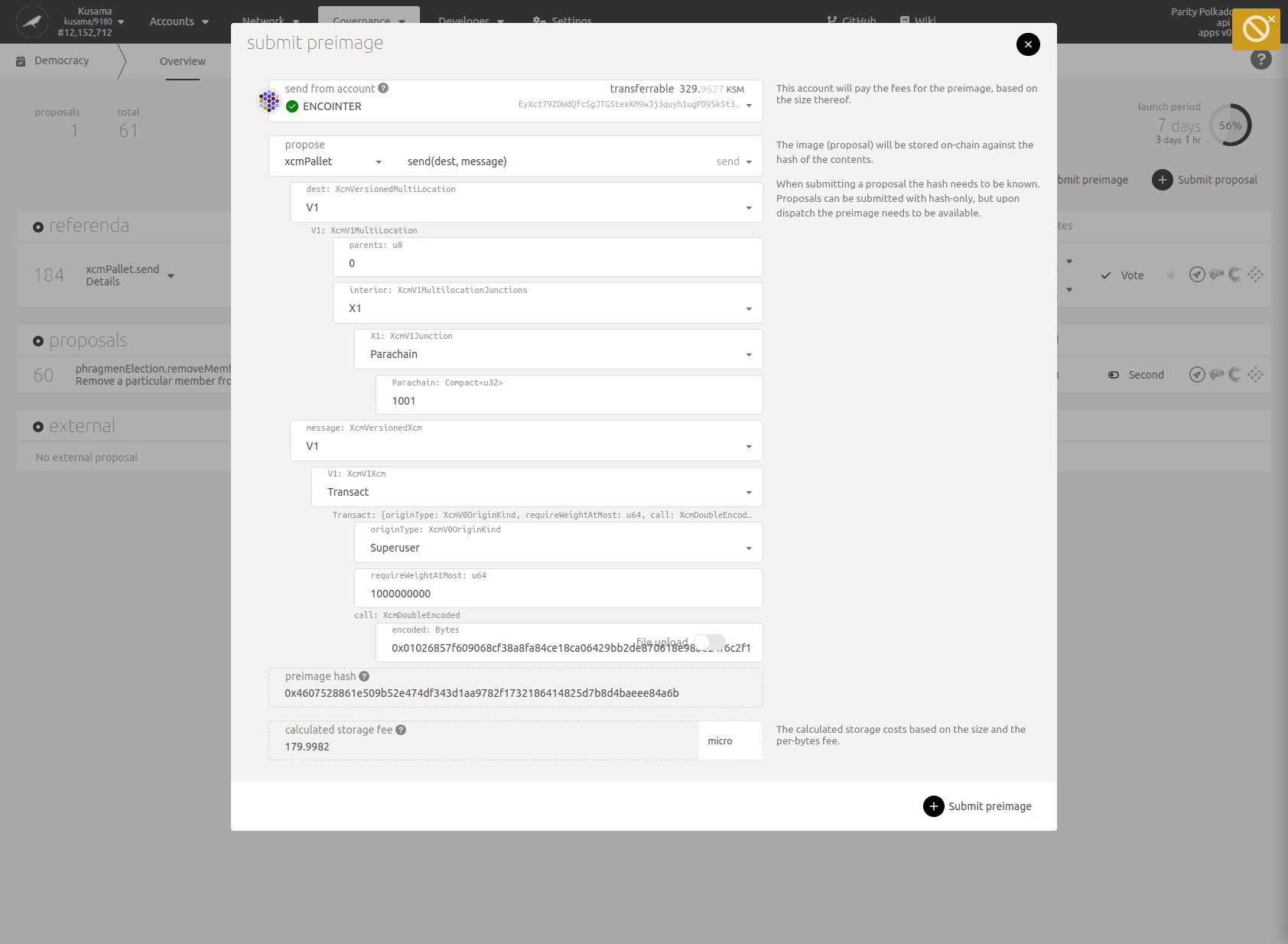
Task: Click the Submit proposal button
Action: [x=1205, y=180]
